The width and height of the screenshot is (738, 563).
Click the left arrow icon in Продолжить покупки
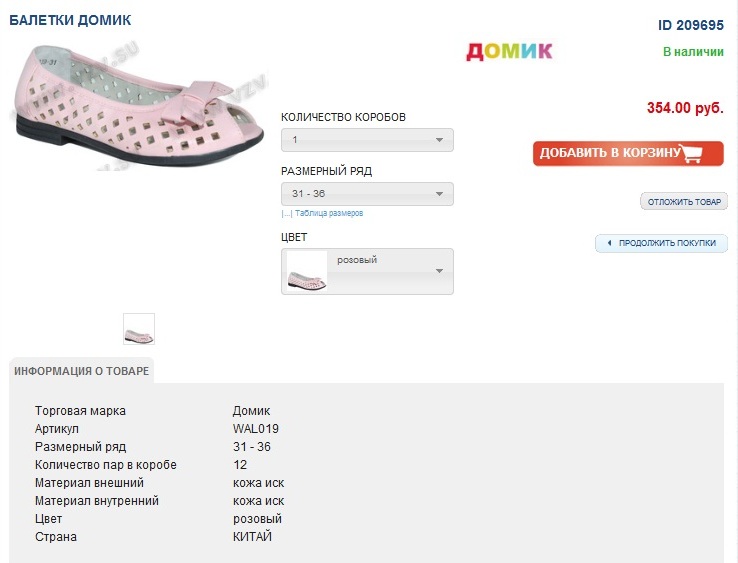click(x=610, y=243)
